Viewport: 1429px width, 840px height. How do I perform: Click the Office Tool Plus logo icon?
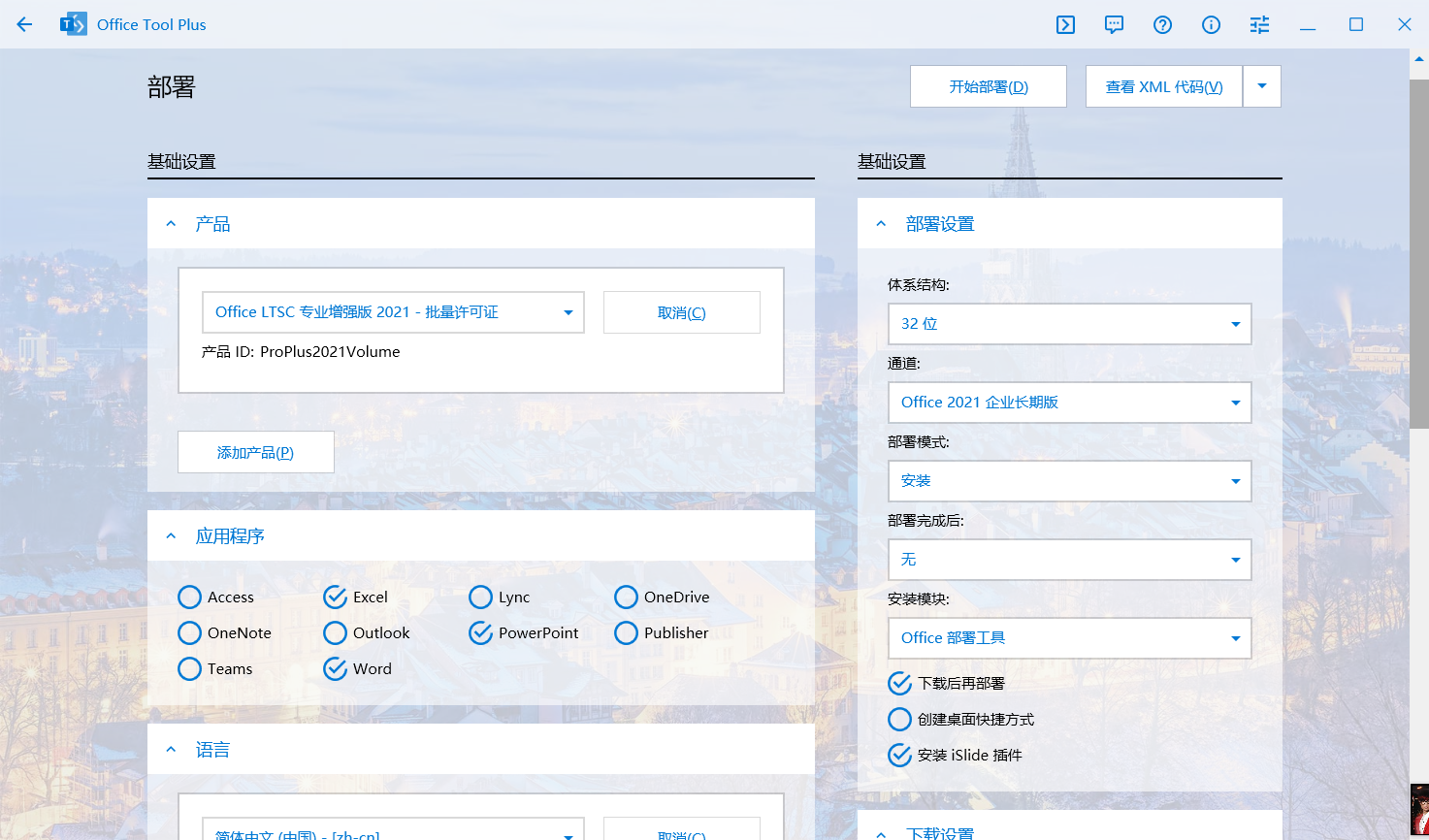point(74,24)
